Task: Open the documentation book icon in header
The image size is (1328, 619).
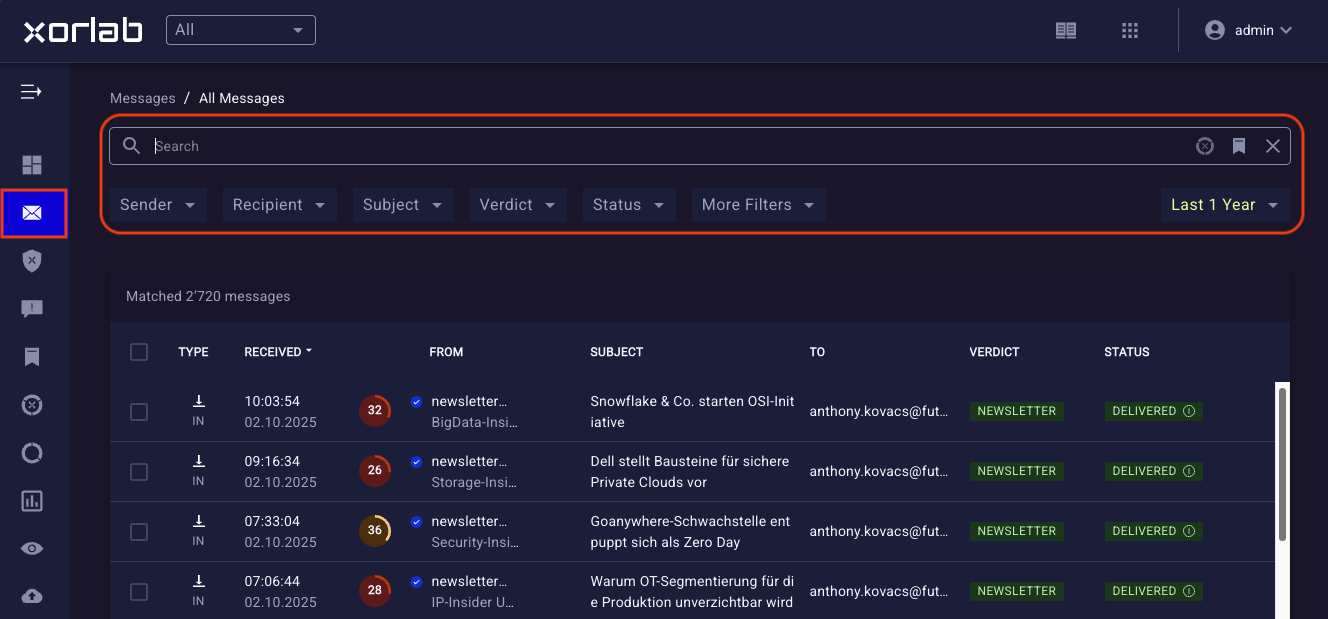Action: tap(1066, 30)
